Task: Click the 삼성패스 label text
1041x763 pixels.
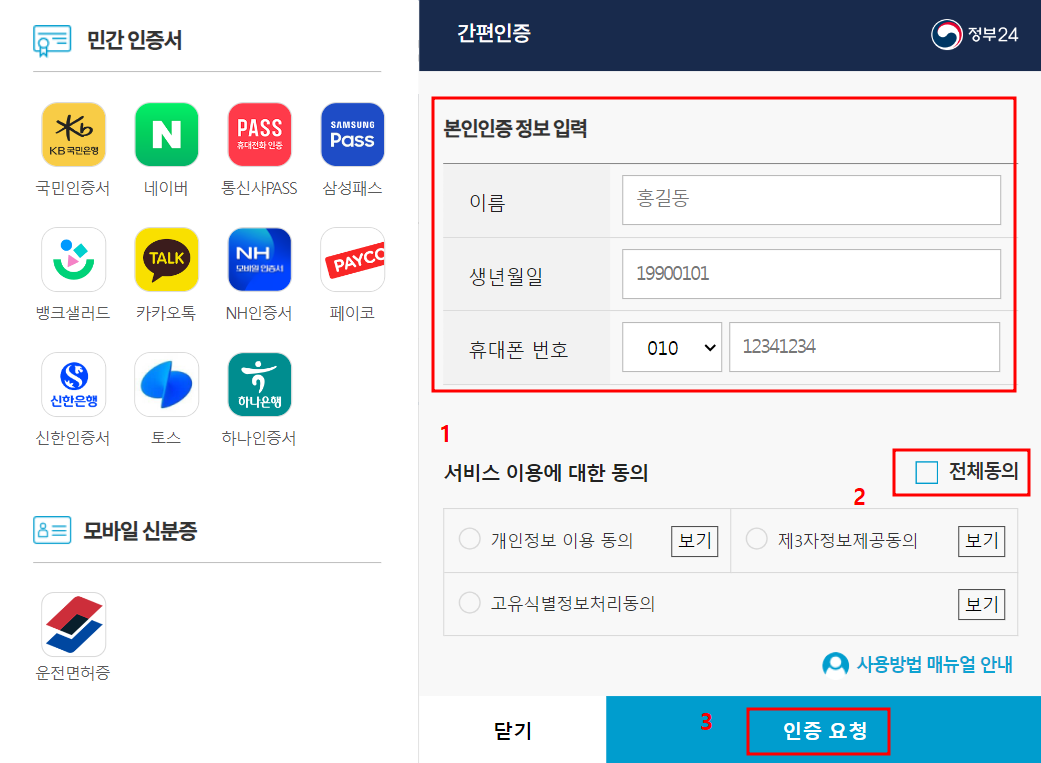Action: 352,189
